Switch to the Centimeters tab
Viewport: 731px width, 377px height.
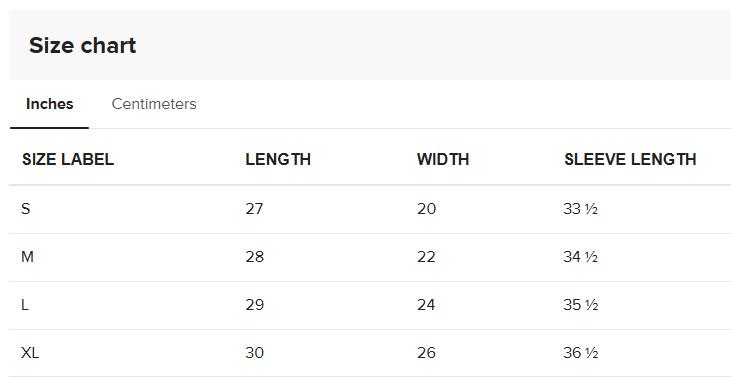point(154,104)
